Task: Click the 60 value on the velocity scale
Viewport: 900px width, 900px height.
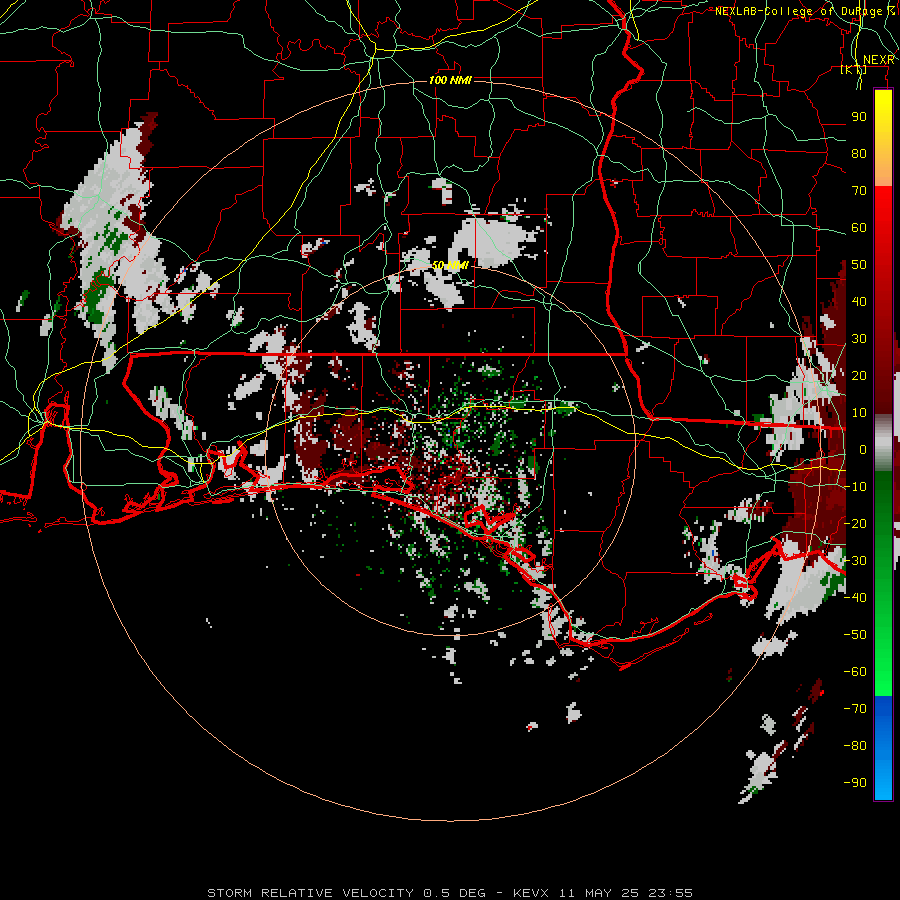Action: click(x=859, y=227)
